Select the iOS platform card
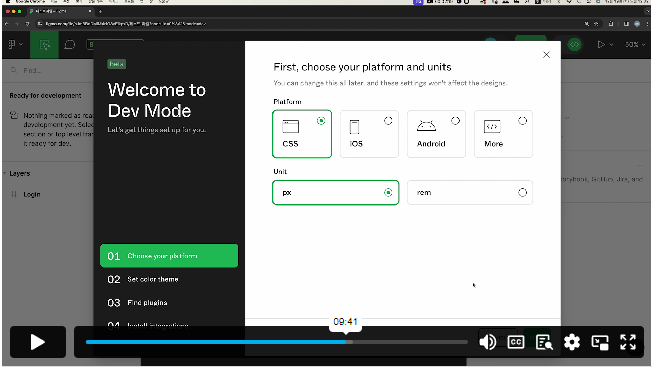The image size is (652, 367). coord(369,134)
